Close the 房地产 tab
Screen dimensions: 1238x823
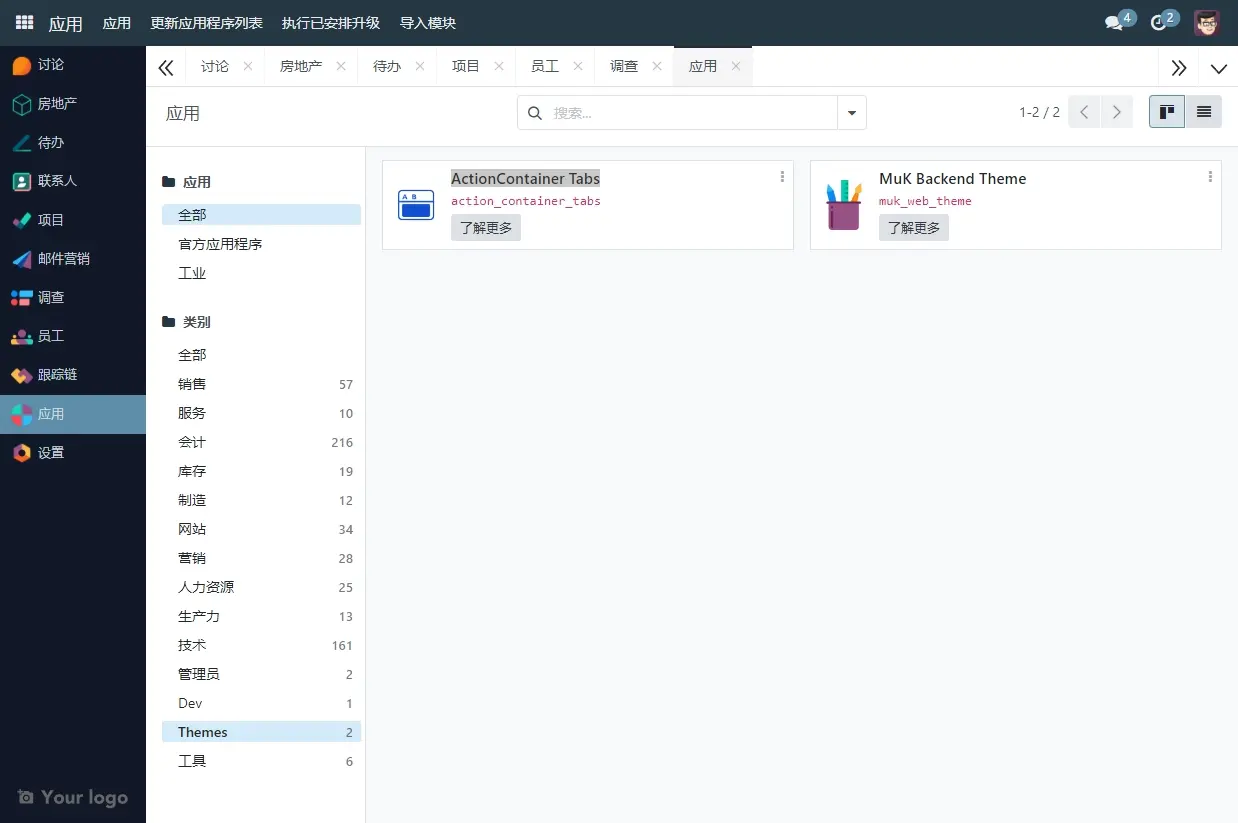341,66
